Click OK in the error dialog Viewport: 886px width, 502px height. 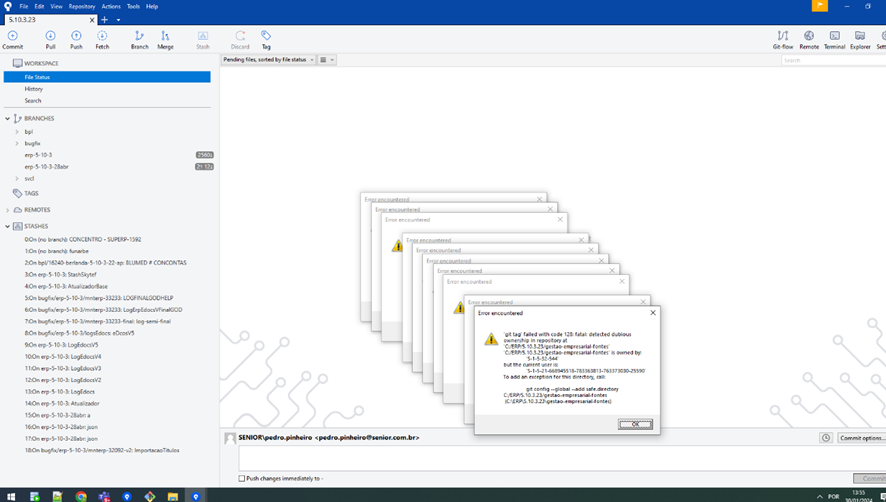point(635,424)
